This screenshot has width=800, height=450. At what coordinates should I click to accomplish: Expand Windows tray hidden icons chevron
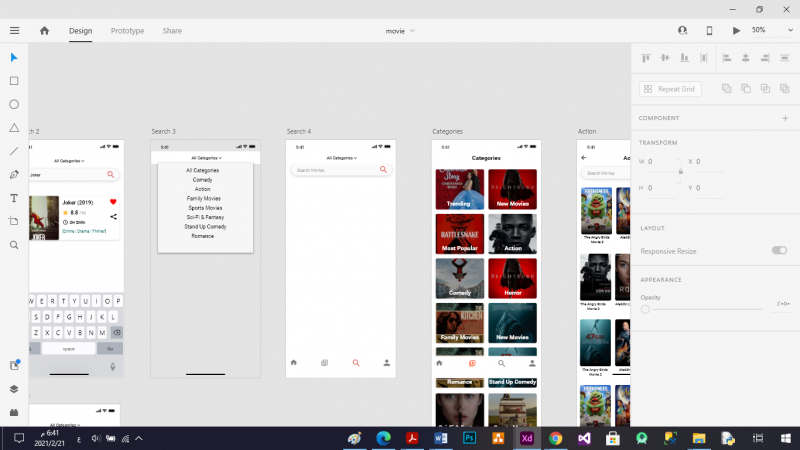point(139,438)
